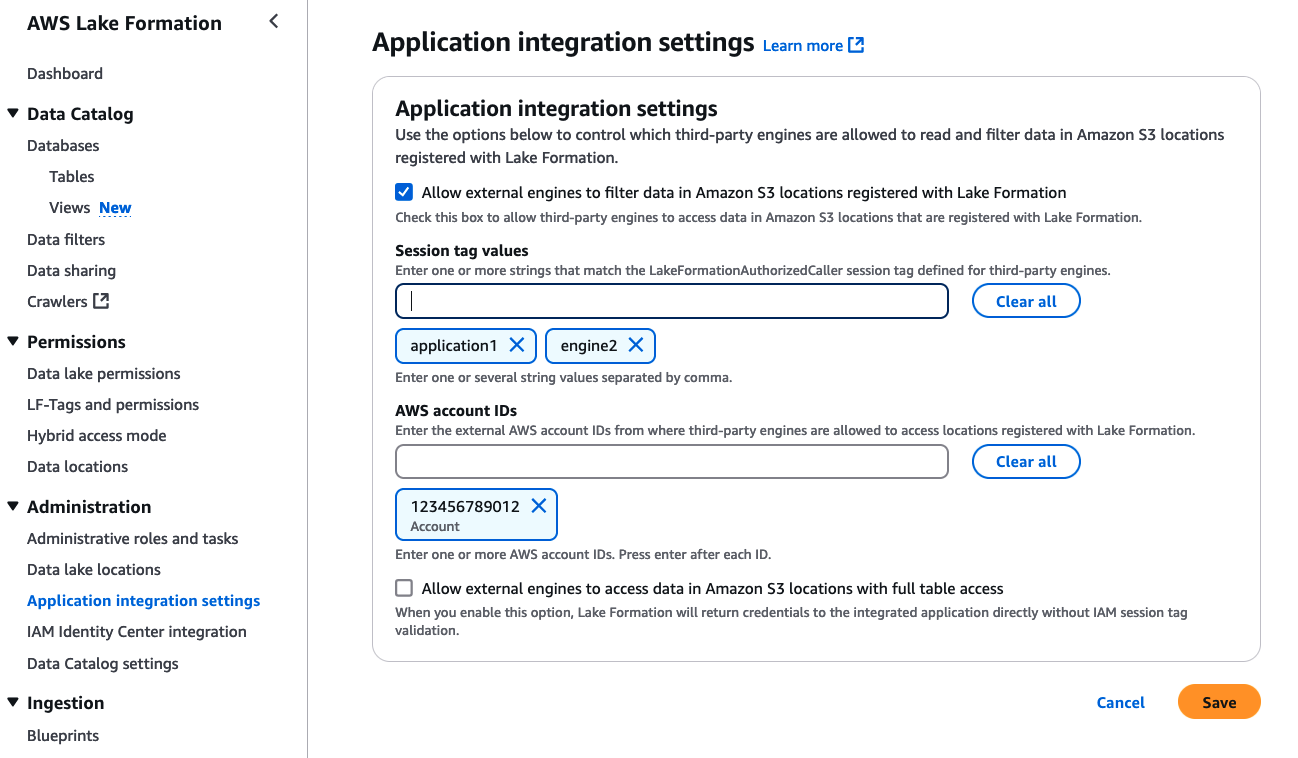This screenshot has width=1298, height=758.
Task: Collapse the Ingestion section
Action: pos(14,702)
